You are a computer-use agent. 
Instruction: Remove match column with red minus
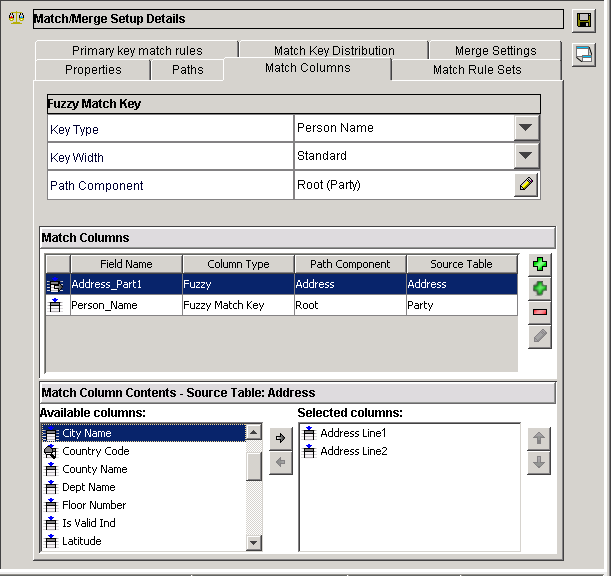tap(540, 312)
